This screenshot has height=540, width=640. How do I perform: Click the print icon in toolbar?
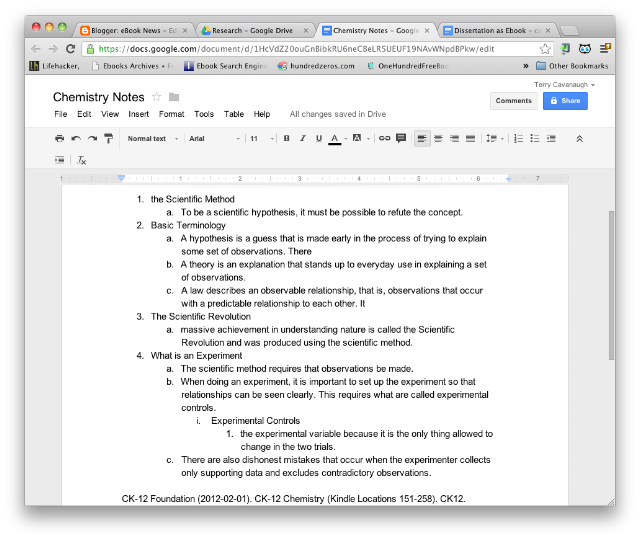(x=60, y=138)
